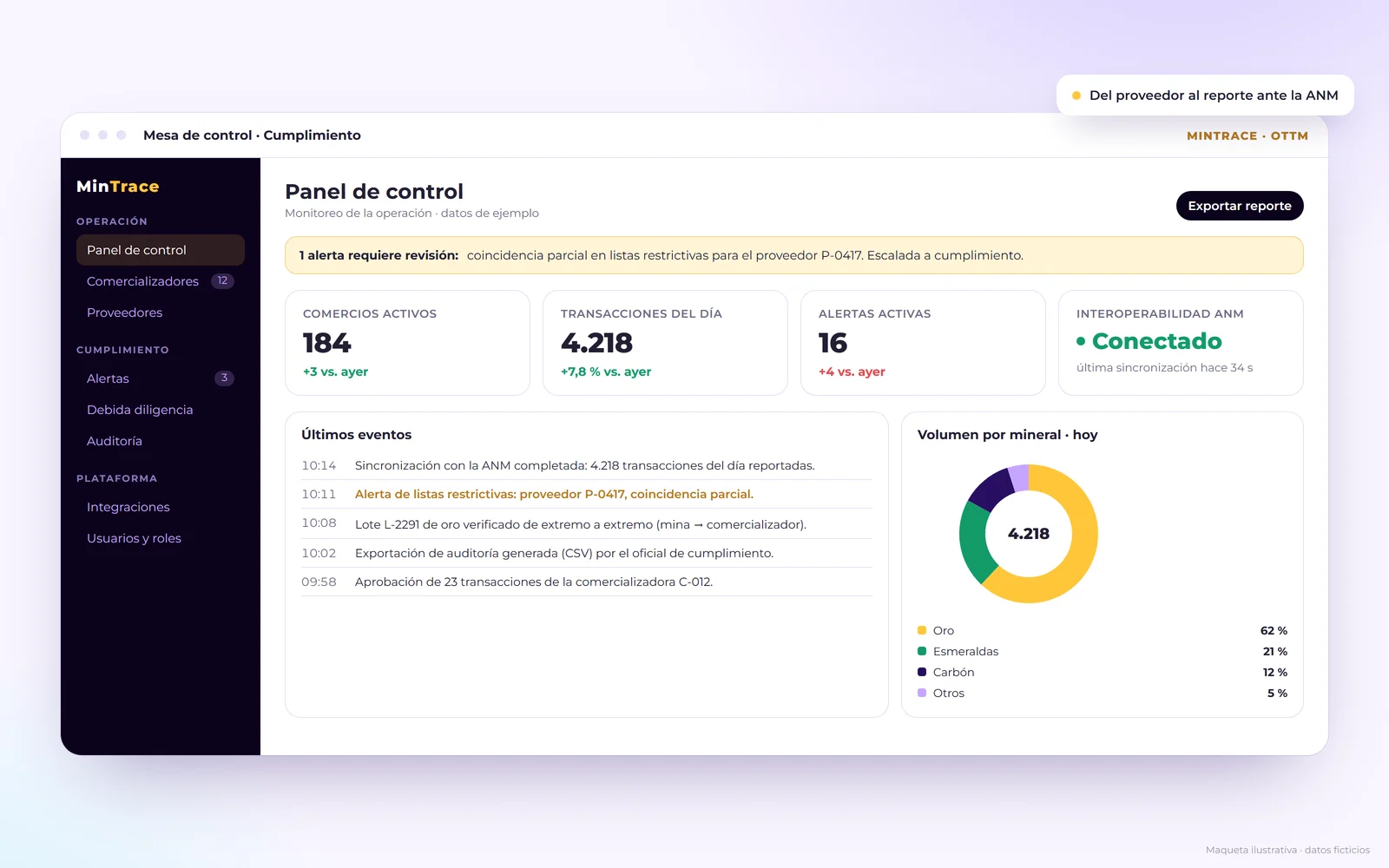The width and height of the screenshot is (1389, 868).
Task: Click the 'Volumen por mineral · hoy' heading
Action: point(1008,435)
